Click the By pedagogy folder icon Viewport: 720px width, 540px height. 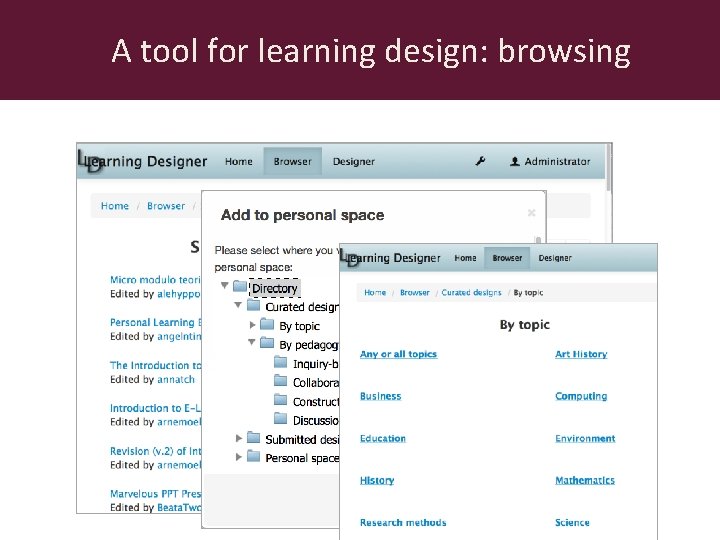pyautogui.click(x=267, y=343)
